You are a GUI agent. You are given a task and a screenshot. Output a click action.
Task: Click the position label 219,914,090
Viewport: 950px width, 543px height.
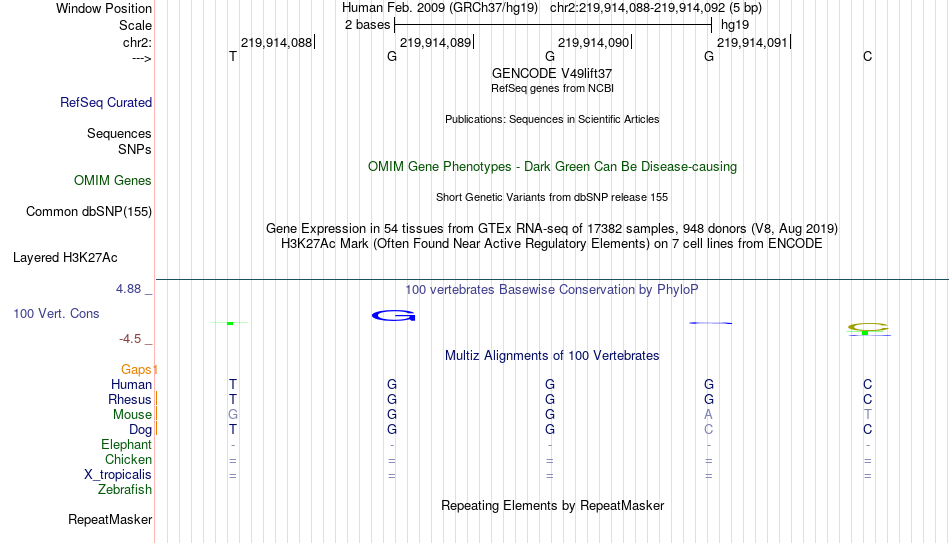(594, 42)
